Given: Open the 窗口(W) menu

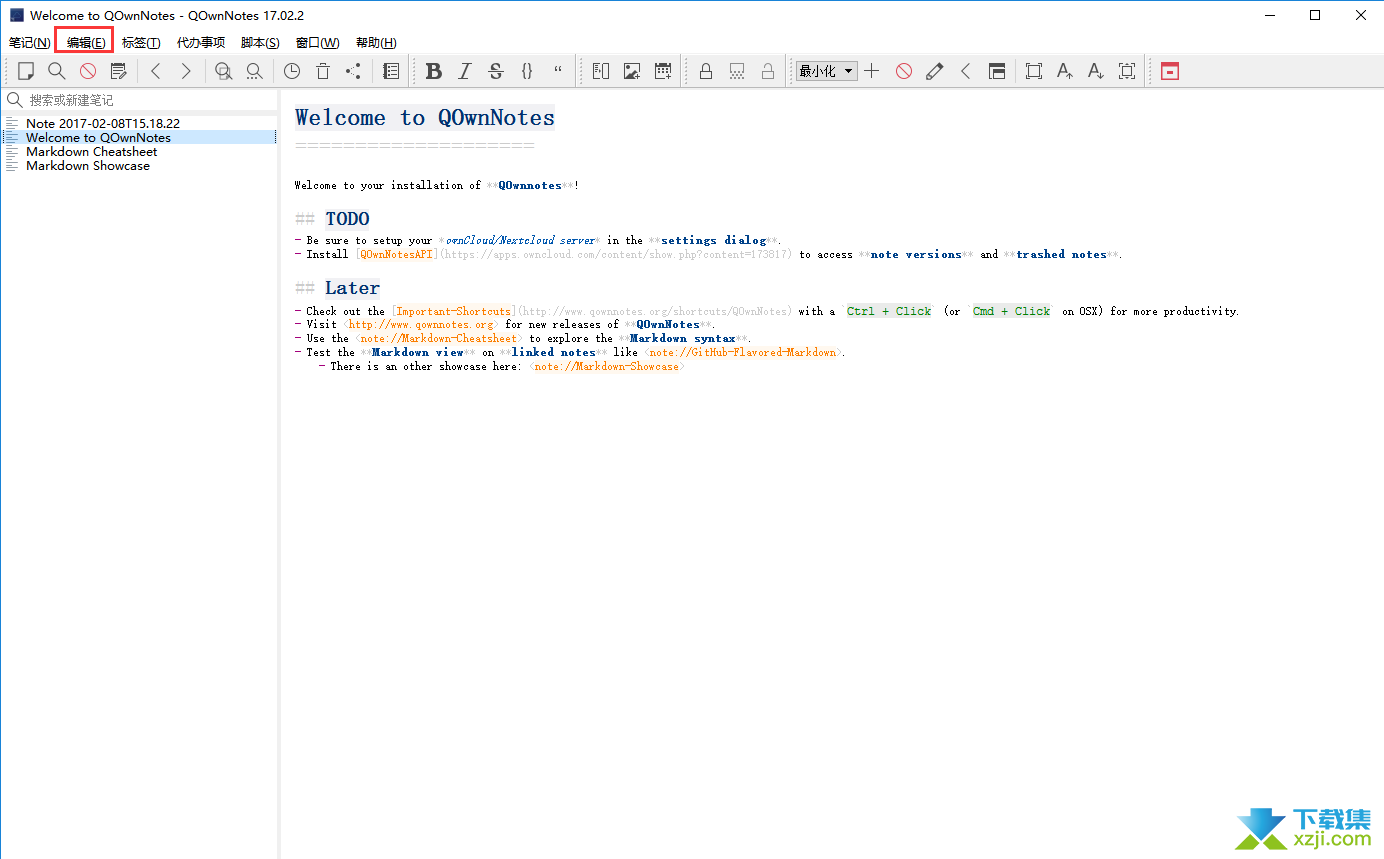Looking at the screenshot, I should 317,43.
